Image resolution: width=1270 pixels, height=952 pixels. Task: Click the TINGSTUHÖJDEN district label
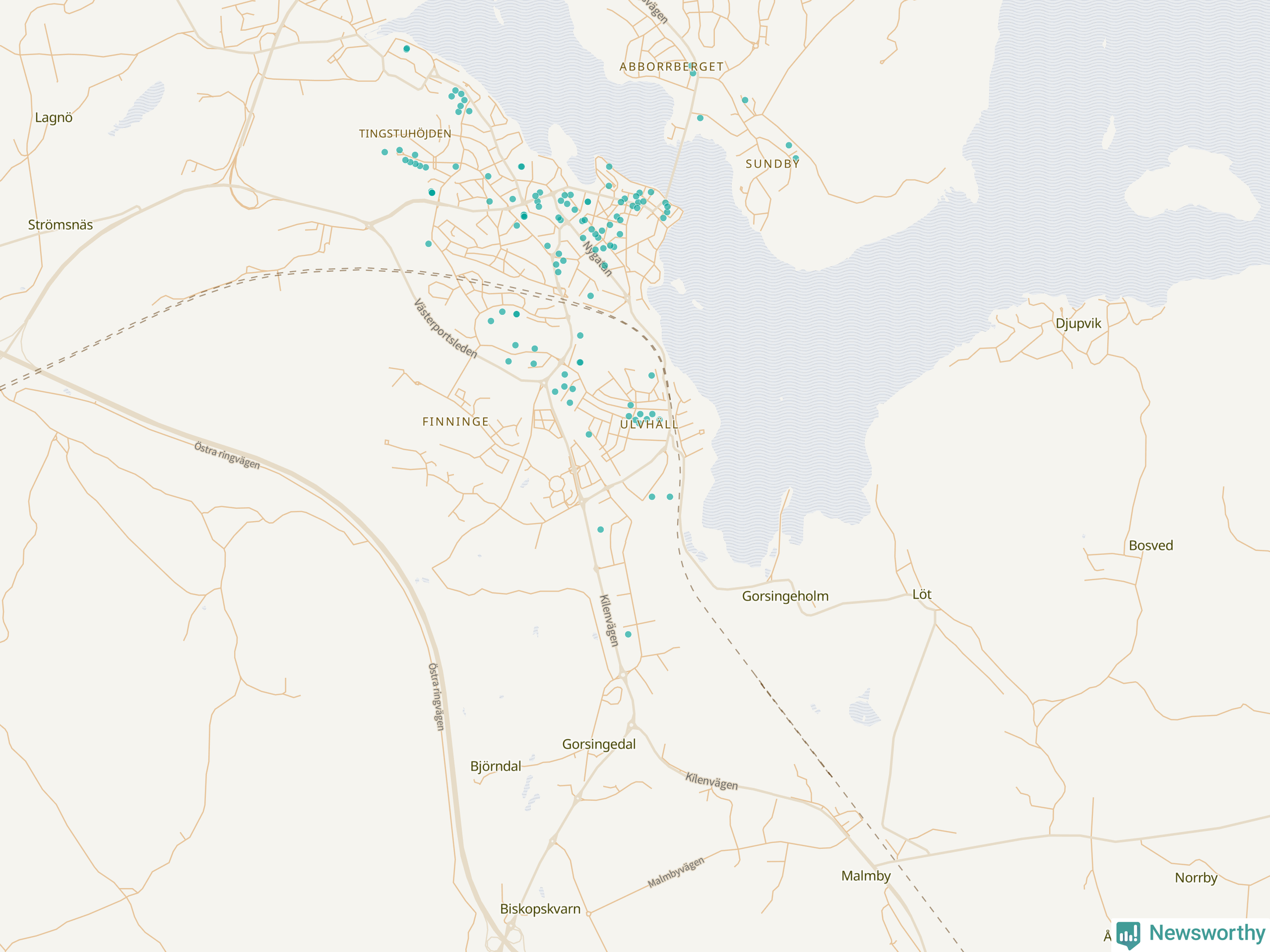[x=405, y=134]
